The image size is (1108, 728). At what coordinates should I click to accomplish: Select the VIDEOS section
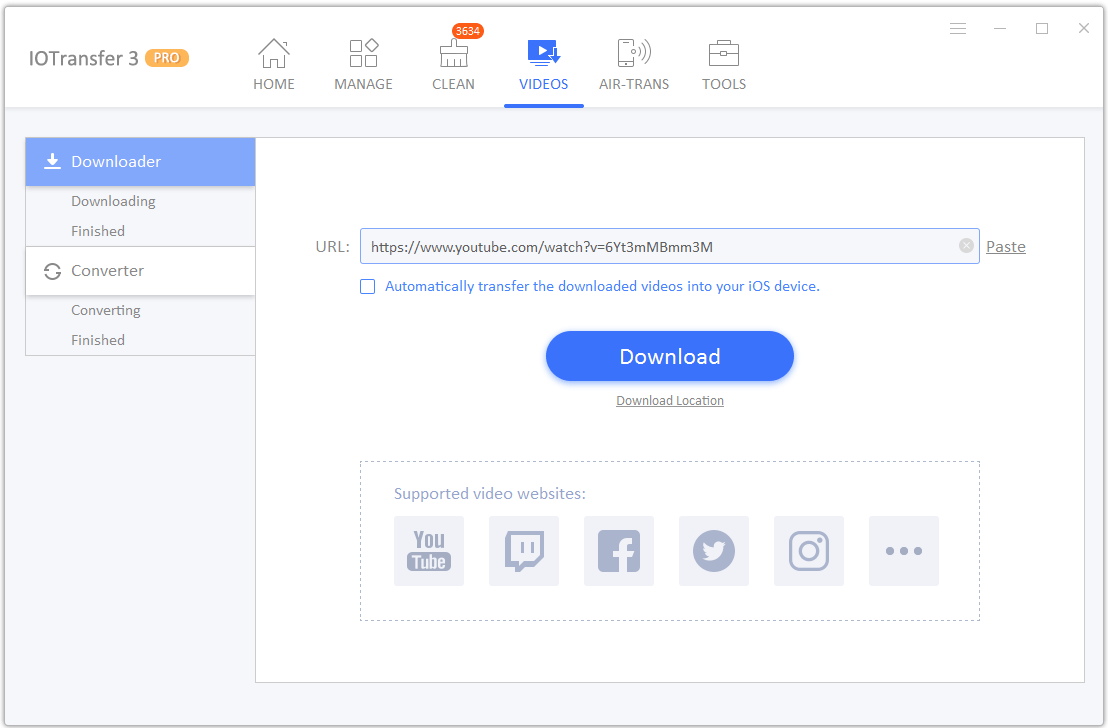(x=543, y=62)
